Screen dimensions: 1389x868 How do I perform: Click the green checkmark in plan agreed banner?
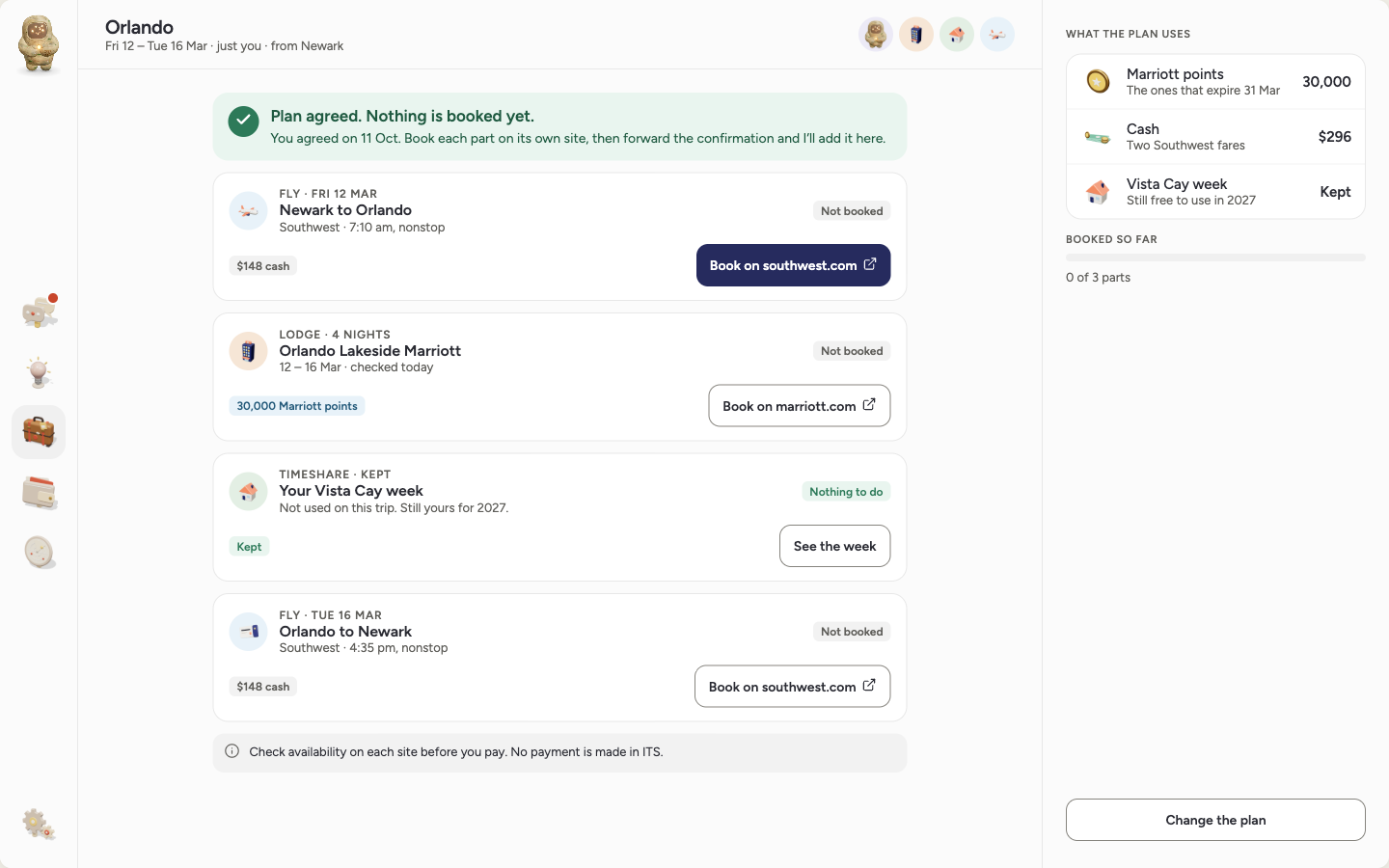(243, 122)
